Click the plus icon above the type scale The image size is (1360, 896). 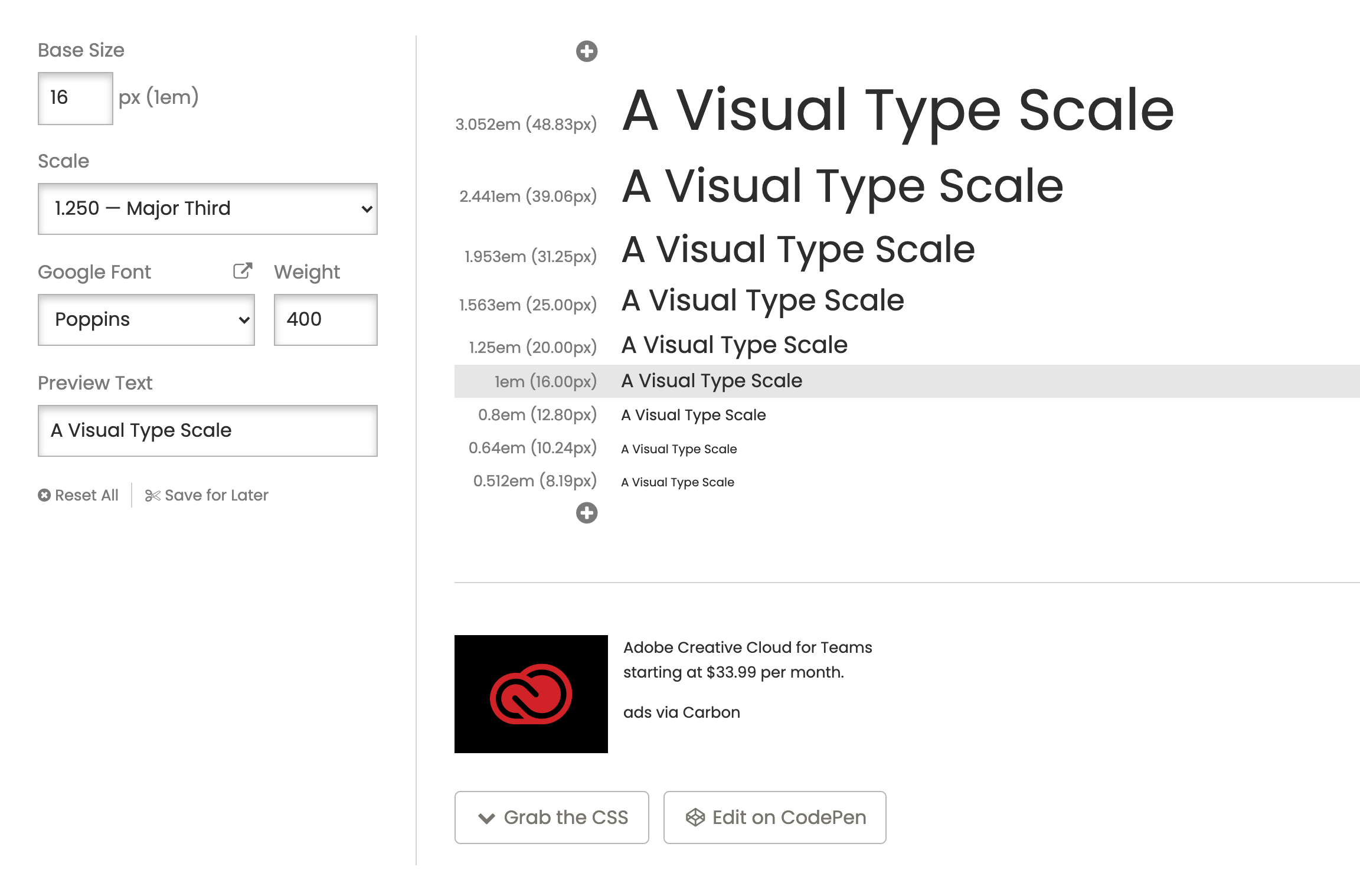pyautogui.click(x=586, y=51)
